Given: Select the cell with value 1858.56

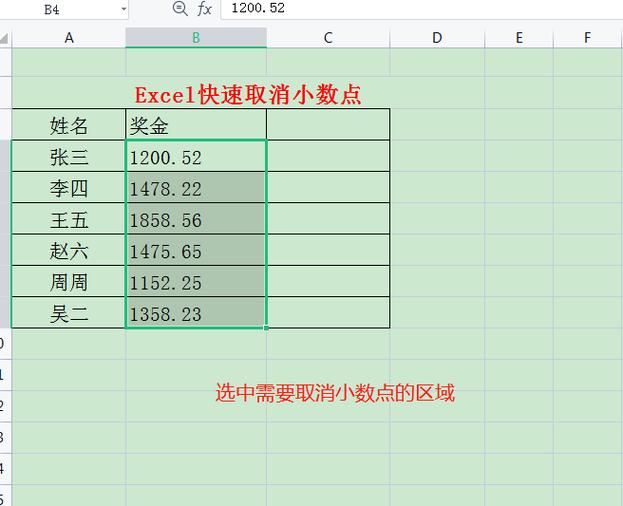Looking at the screenshot, I should (196, 219).
